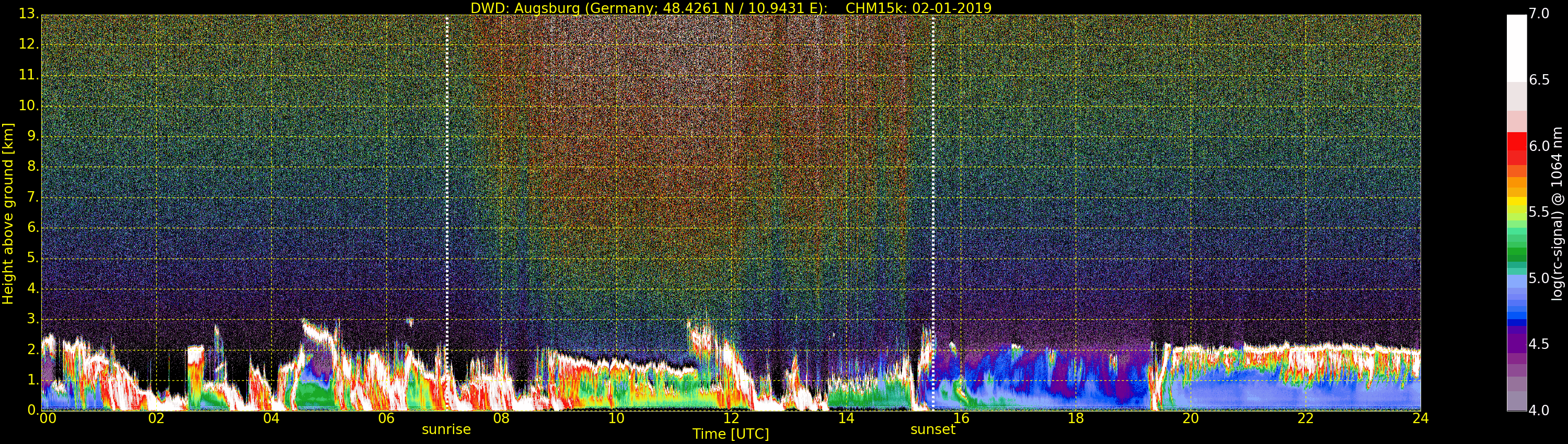Screen dimensions: 1568x444
Task: Click the colorbar tick value "4.5"
Action: click(x=1539, y=344)
